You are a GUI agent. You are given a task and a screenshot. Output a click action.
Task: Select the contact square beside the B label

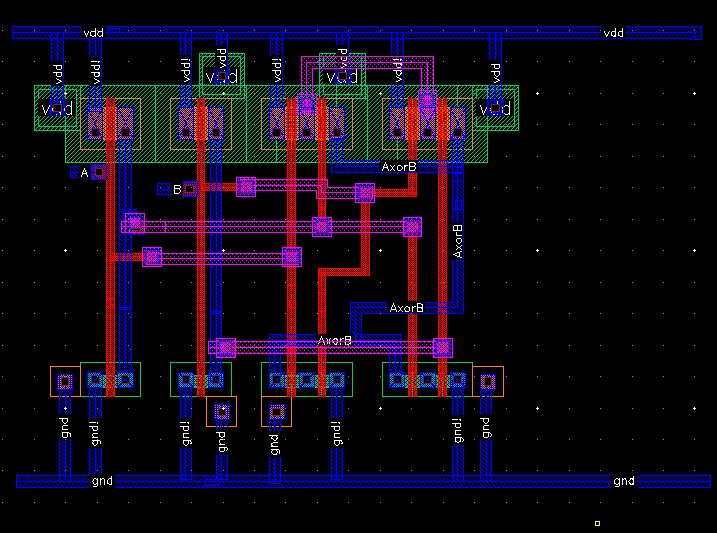190,189
